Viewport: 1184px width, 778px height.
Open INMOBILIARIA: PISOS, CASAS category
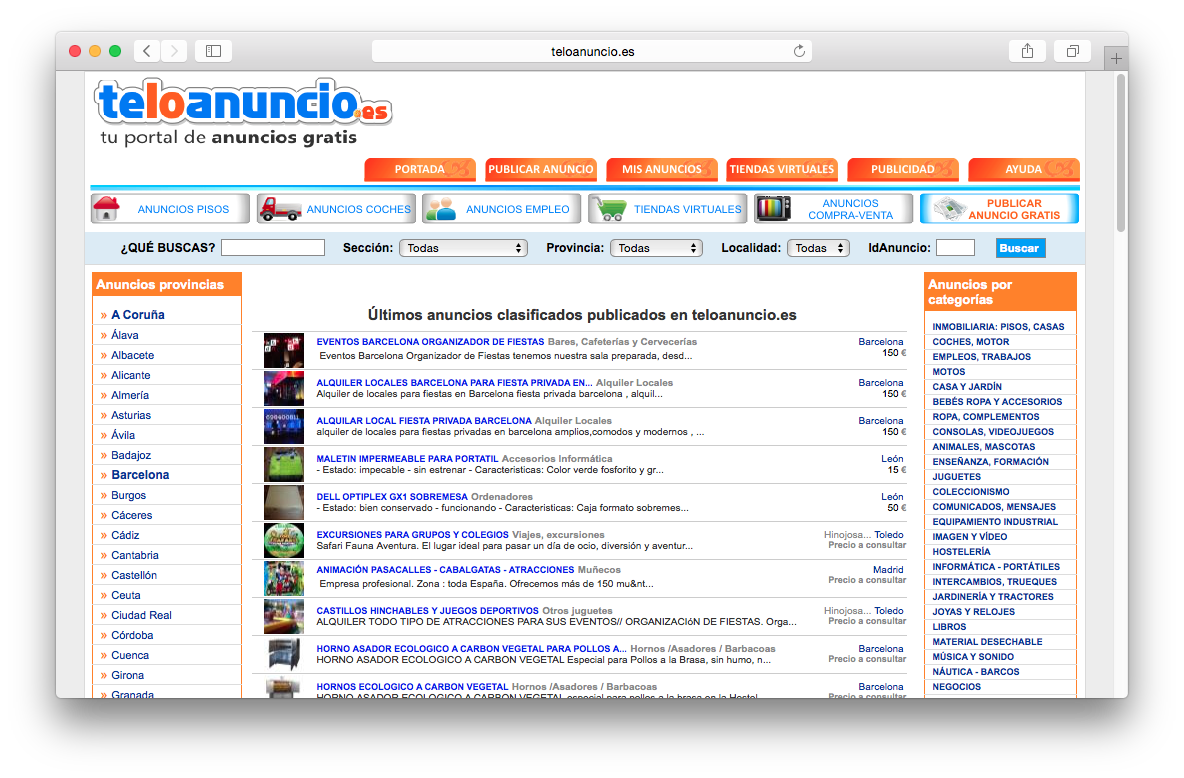pyautogui.click(x=998, y=327)
